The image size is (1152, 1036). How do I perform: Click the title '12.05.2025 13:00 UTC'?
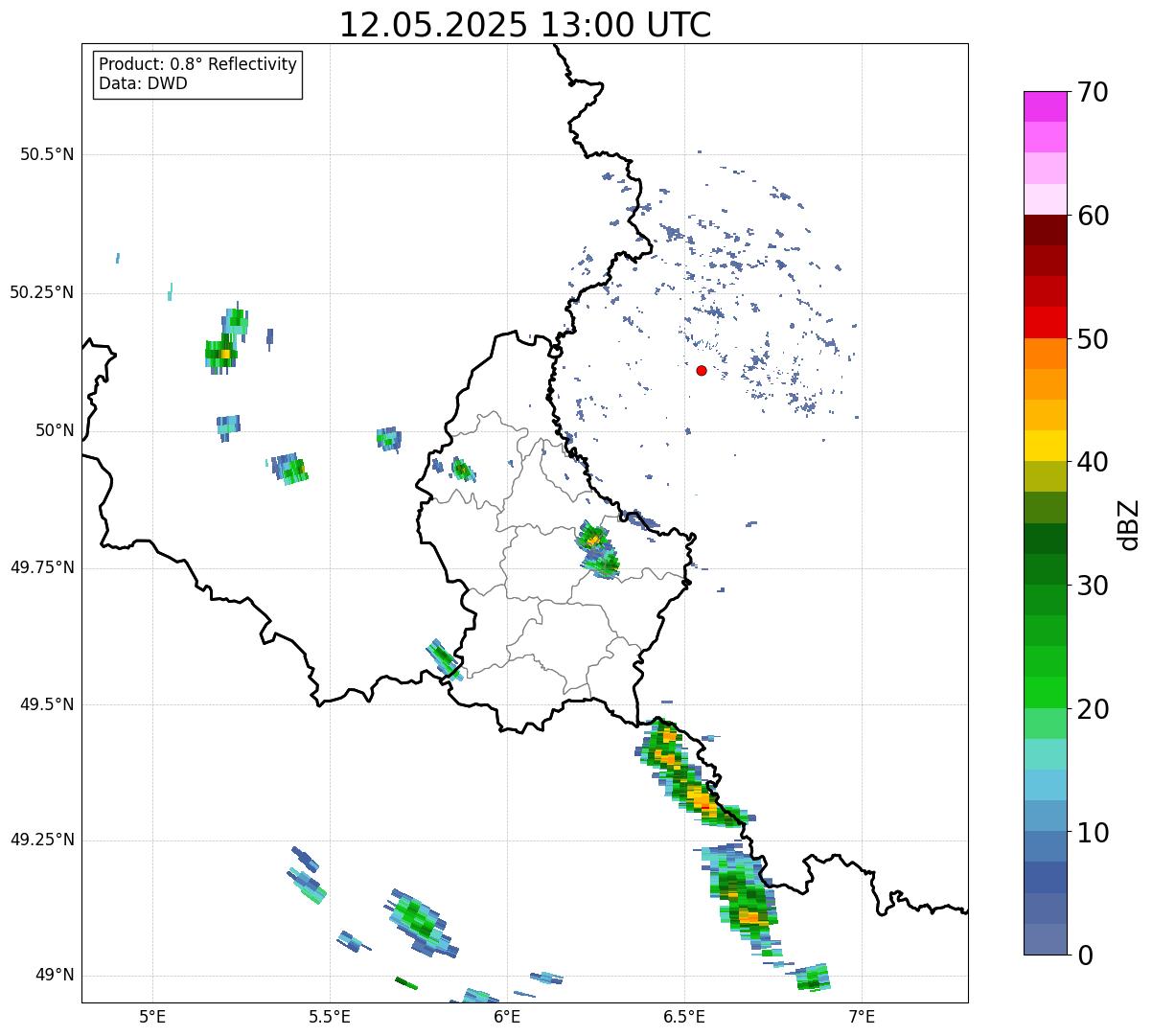(x=525, y=25)
